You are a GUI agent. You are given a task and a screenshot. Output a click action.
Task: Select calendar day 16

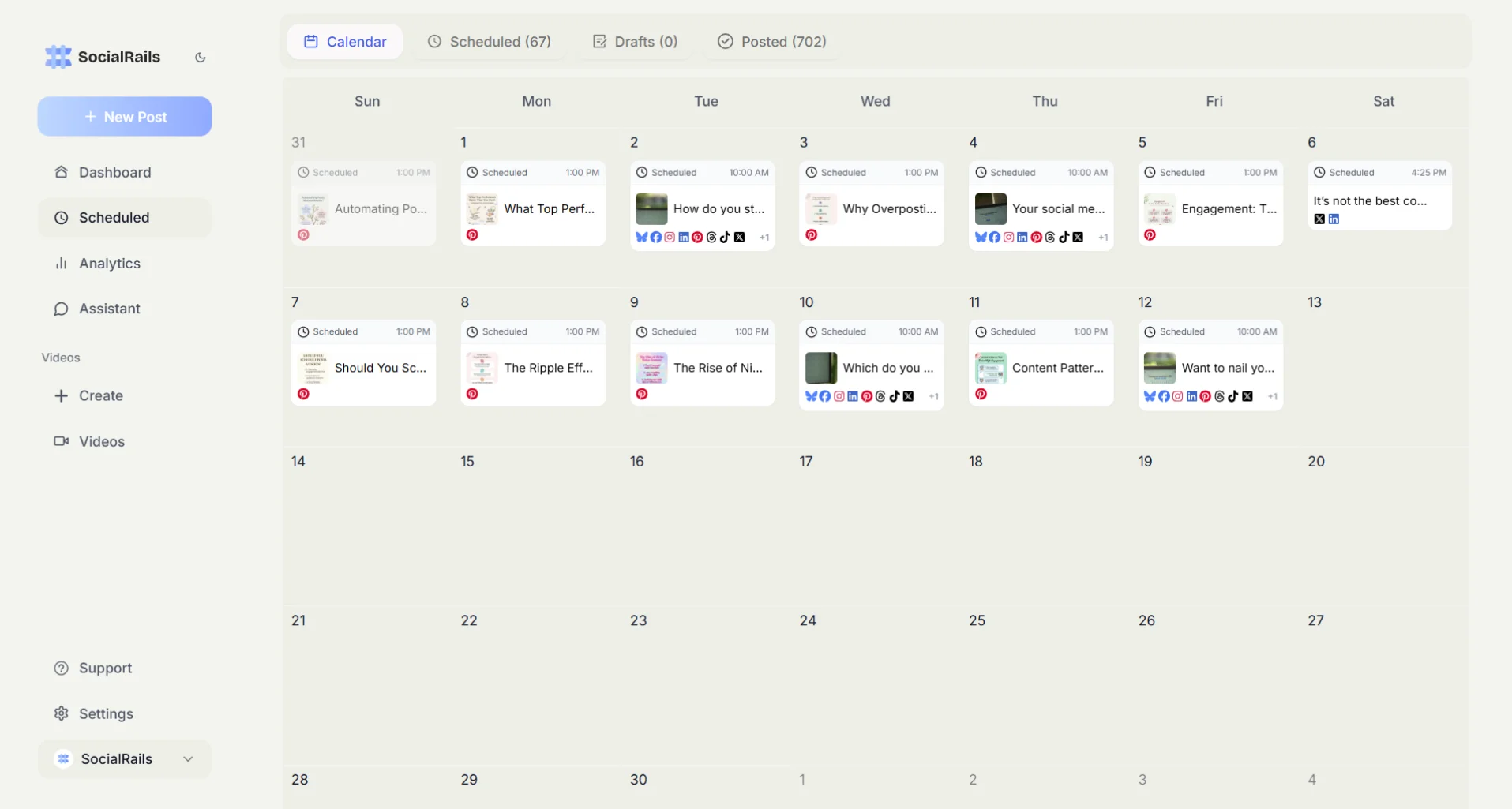pos(637,462)
